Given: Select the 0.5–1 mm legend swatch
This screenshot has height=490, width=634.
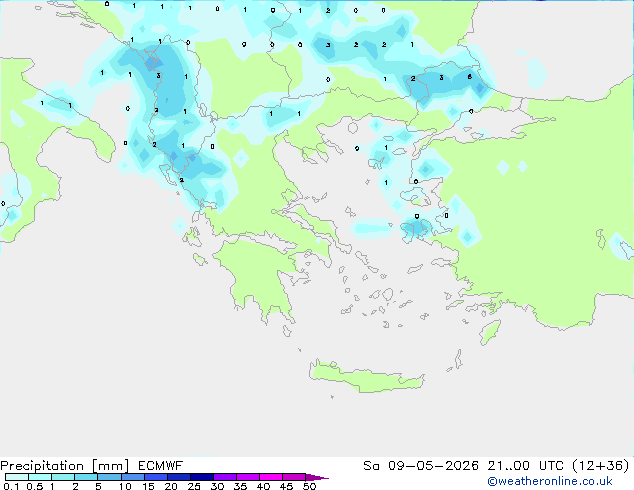Looking at the screenshot, I should 40,477.
